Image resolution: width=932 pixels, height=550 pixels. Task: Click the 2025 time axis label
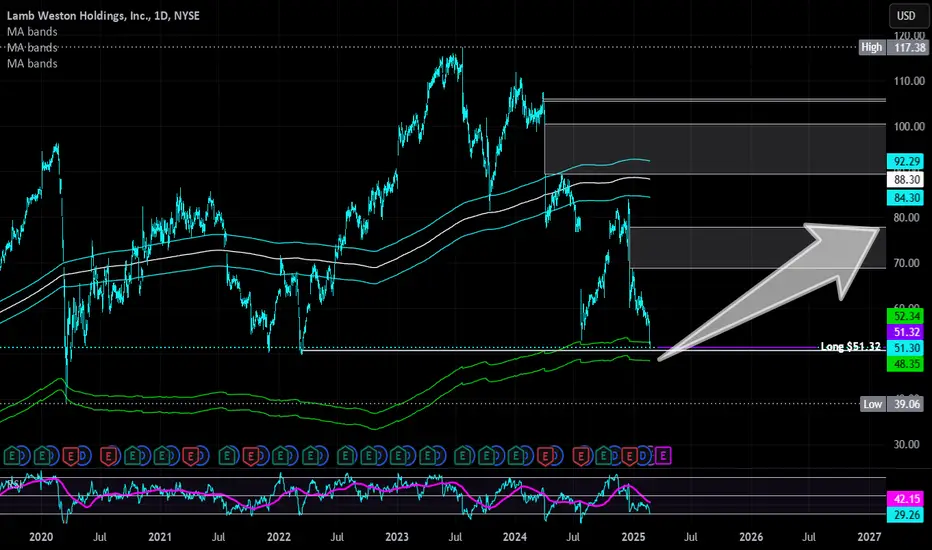633,537
